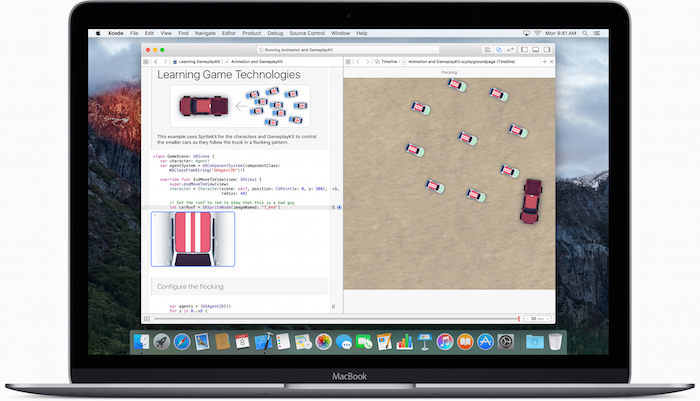Click the result button beside var agents line

333,306
